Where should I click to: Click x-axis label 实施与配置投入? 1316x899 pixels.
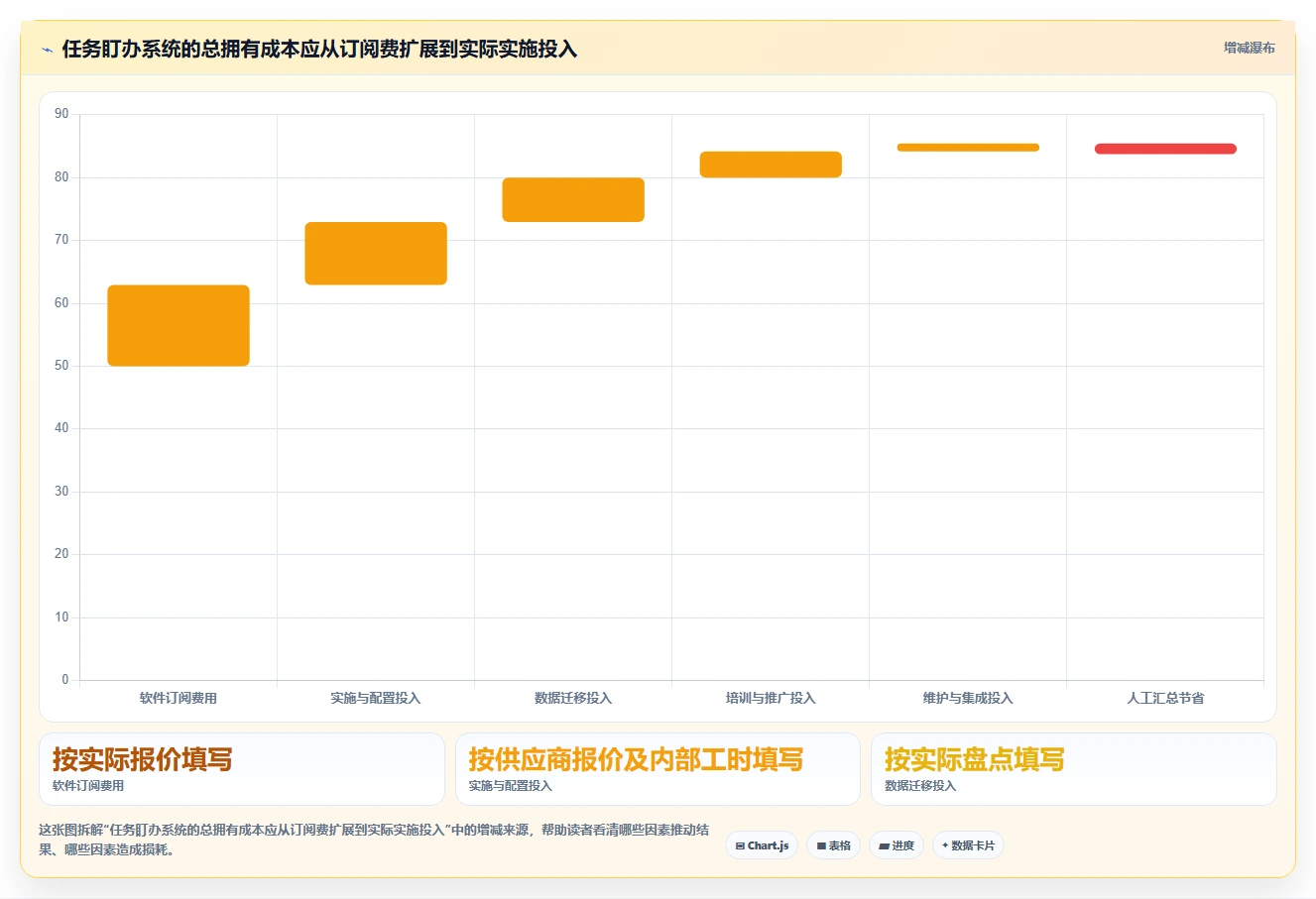coord(376,698)
